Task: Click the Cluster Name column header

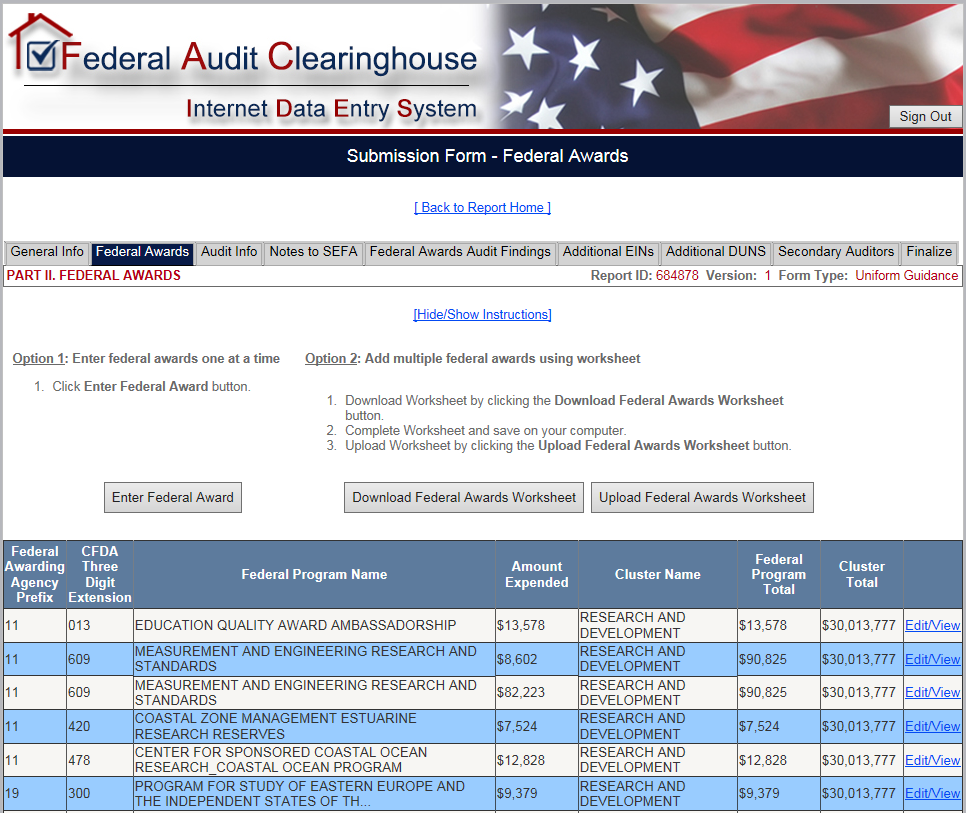Action: coord(657,575)
